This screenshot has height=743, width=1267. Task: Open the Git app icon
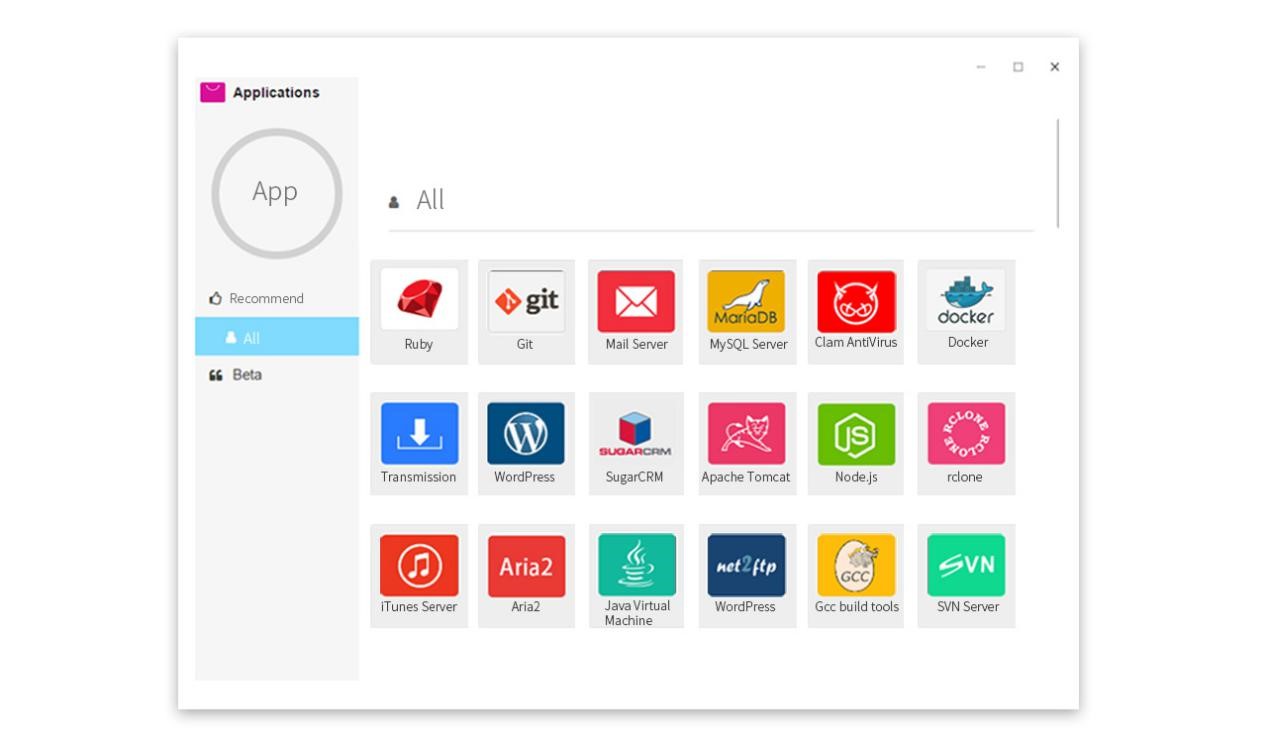coord(526,300)
